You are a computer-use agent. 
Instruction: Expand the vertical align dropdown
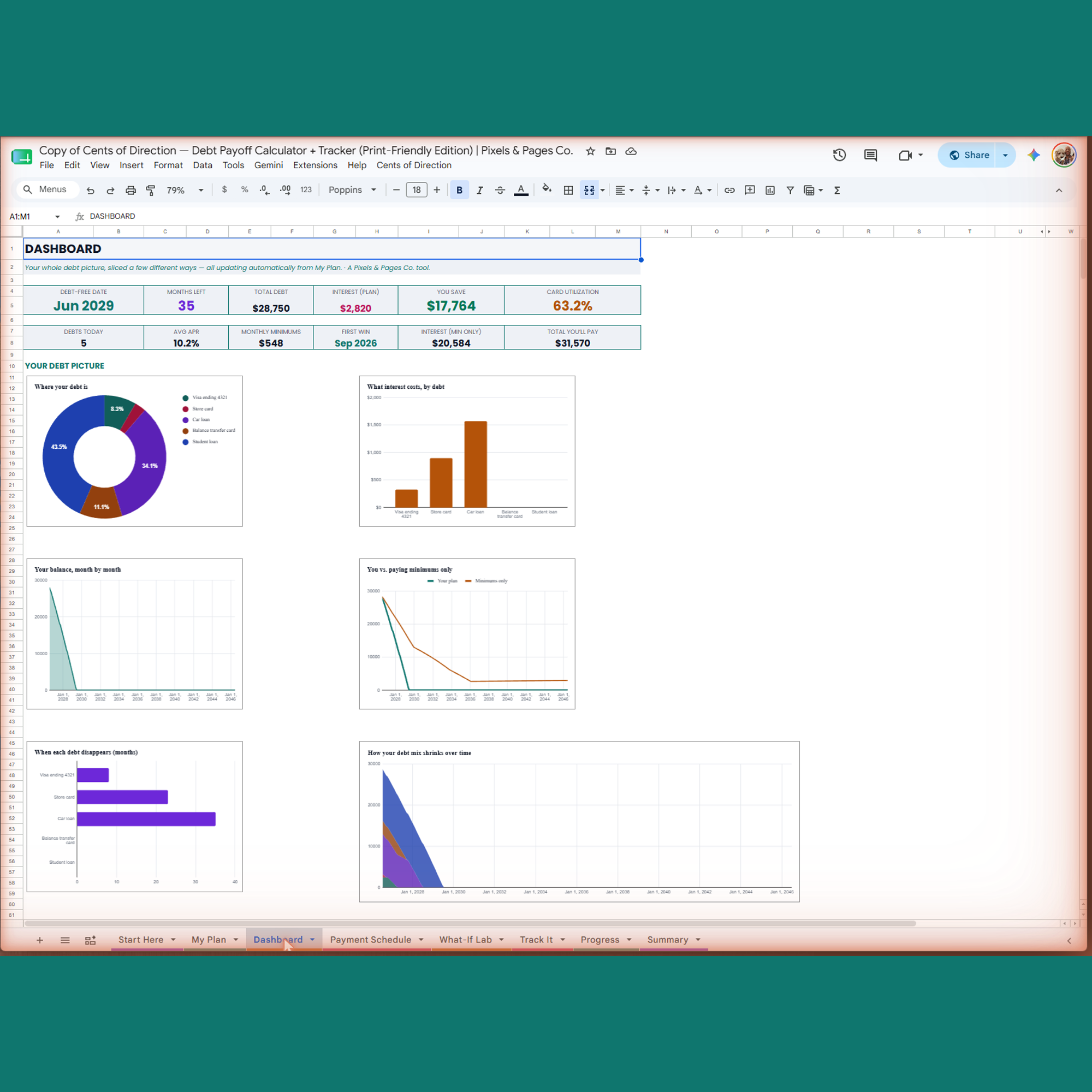pos(657,191)
